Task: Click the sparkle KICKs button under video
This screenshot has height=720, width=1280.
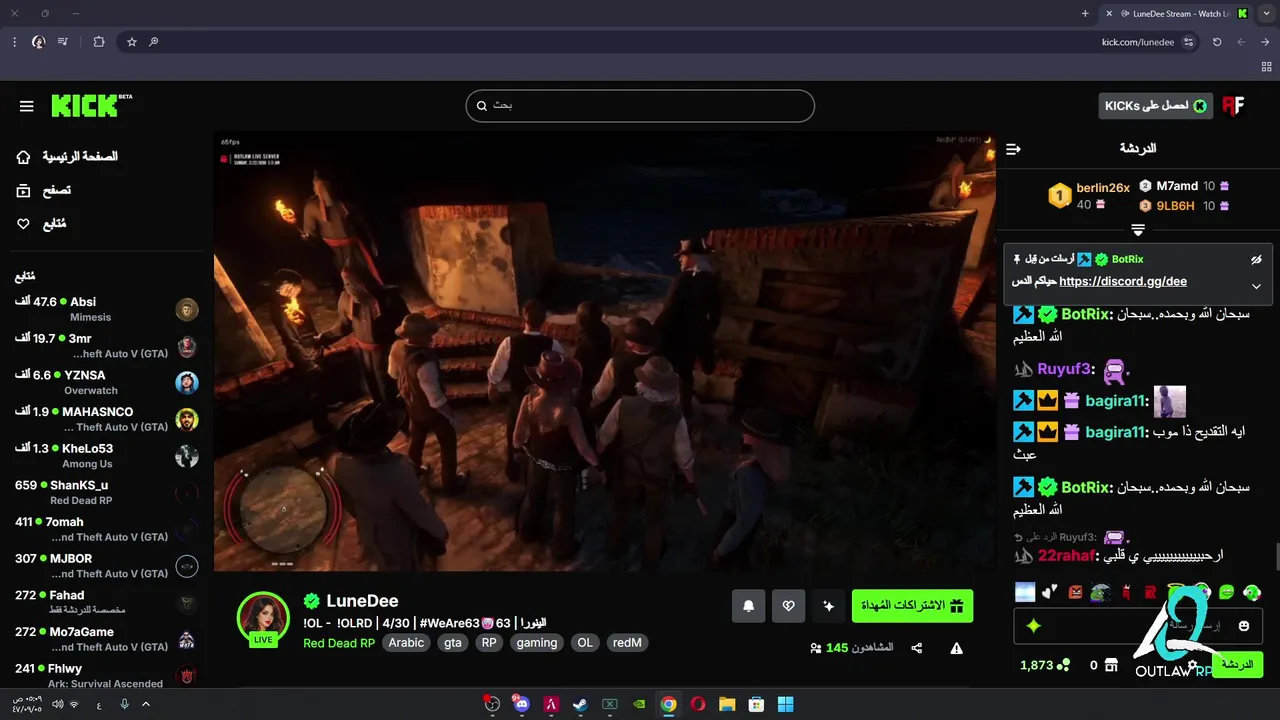Action: (x=828, y=606)
